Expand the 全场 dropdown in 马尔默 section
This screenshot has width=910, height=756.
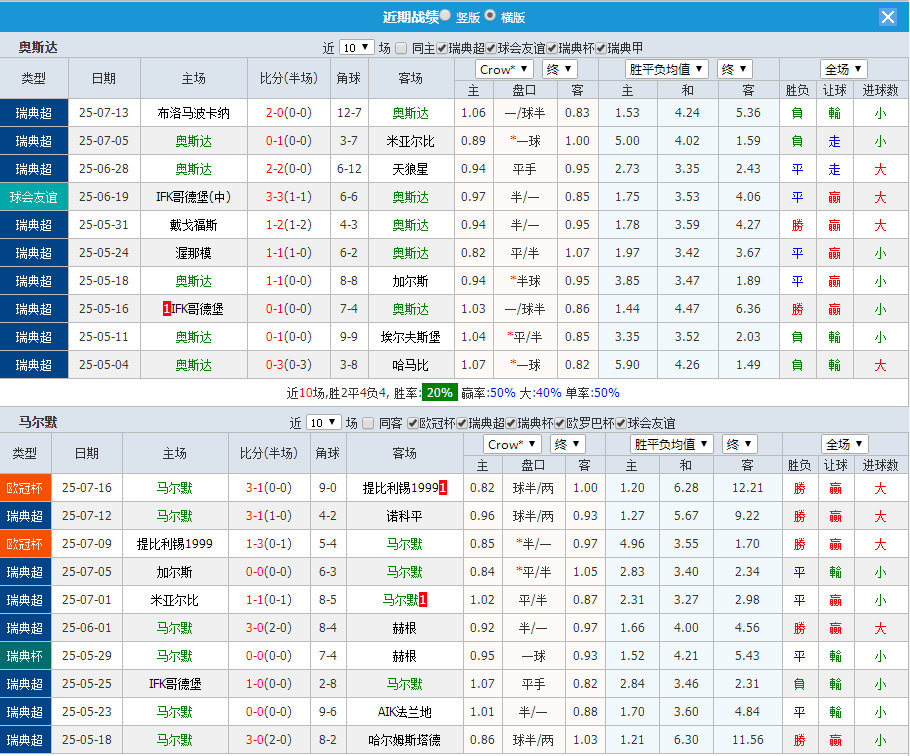tap(847, 443)
